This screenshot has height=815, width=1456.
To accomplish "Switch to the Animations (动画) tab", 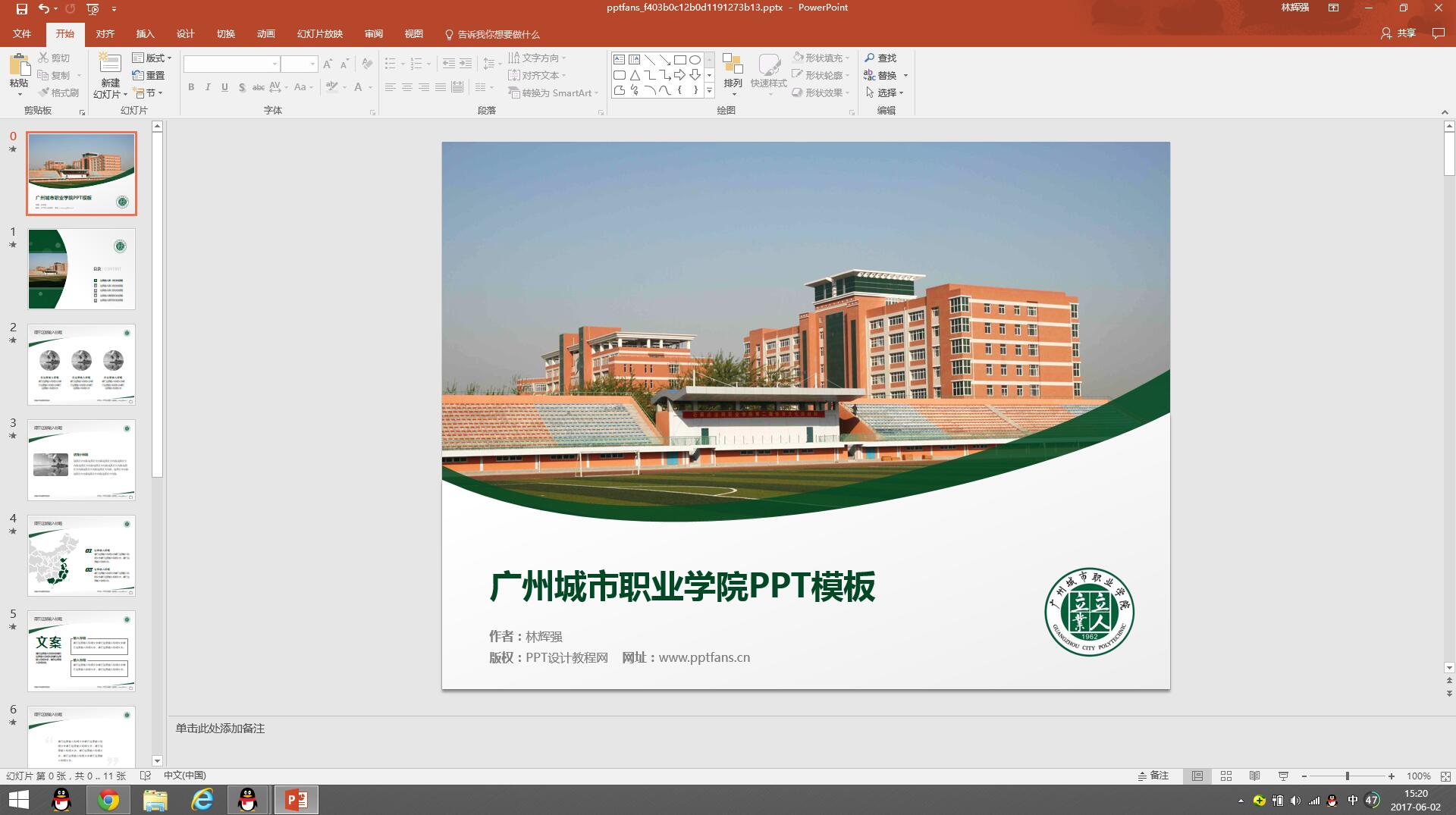I will 265,34.
